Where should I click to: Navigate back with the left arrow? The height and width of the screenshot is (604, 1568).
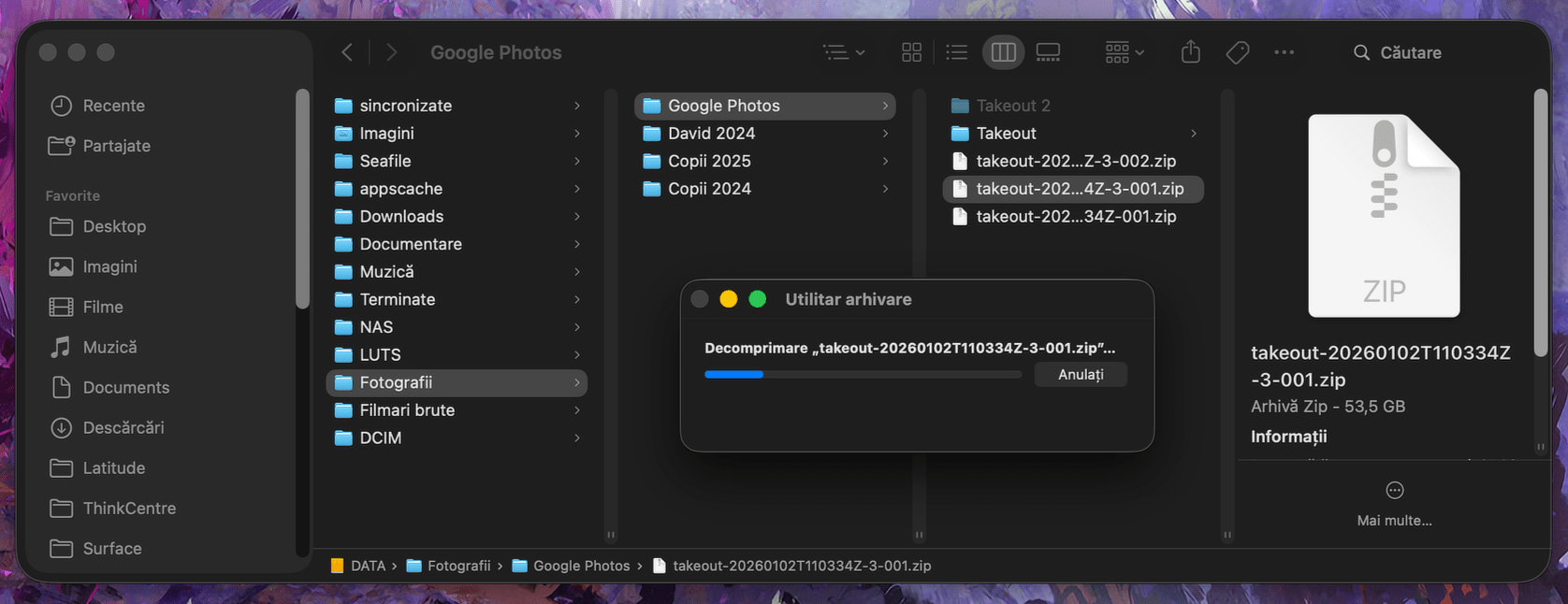[347, 52]
